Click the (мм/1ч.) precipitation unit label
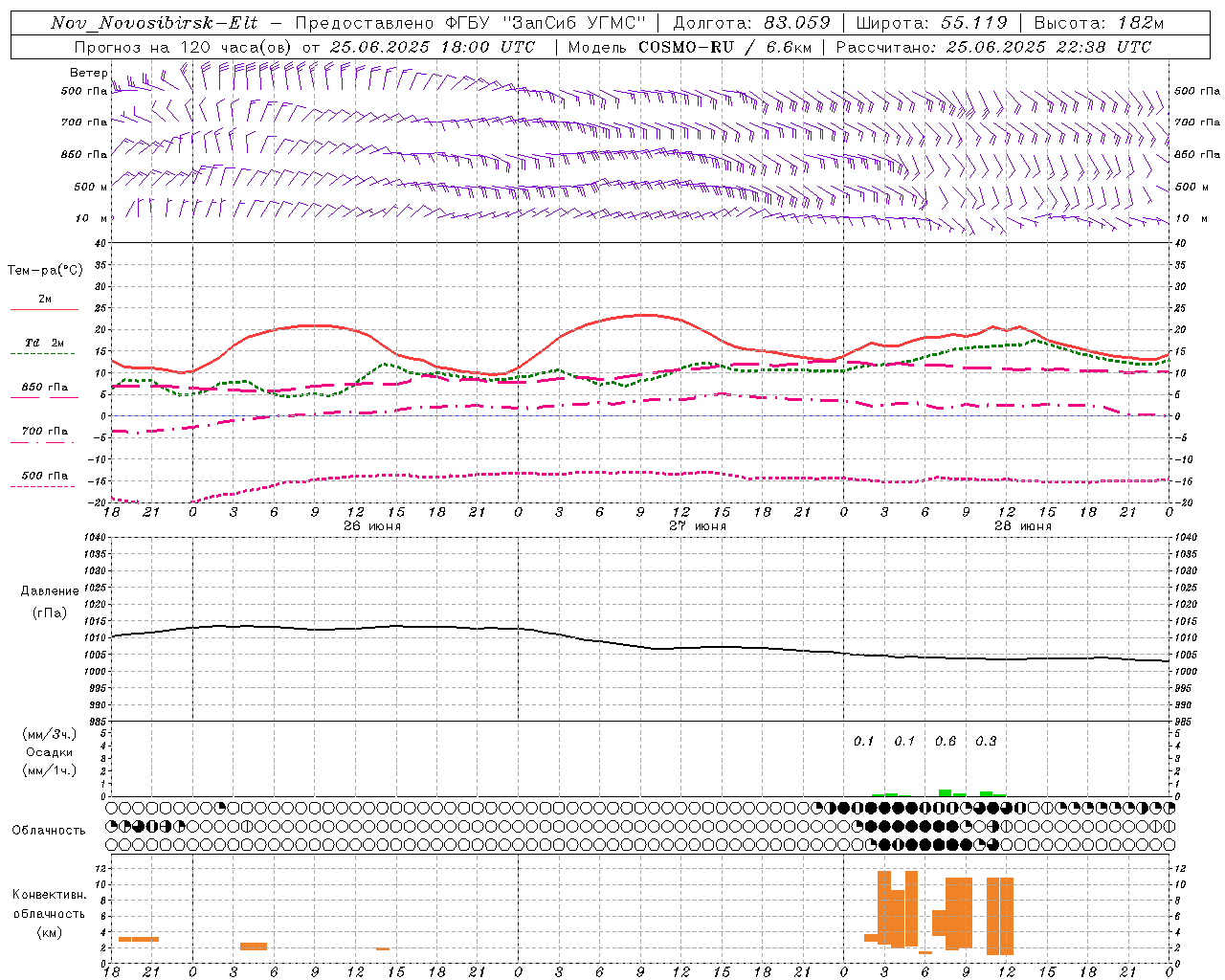1225x980 pixels. coord(50,770)
